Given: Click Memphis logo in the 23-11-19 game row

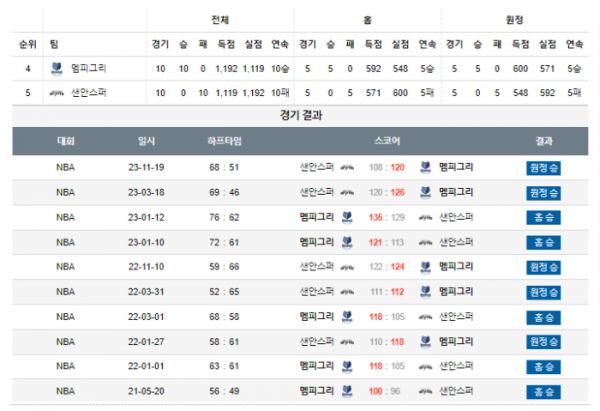Looking at the screenshot, I should point(426,167).
